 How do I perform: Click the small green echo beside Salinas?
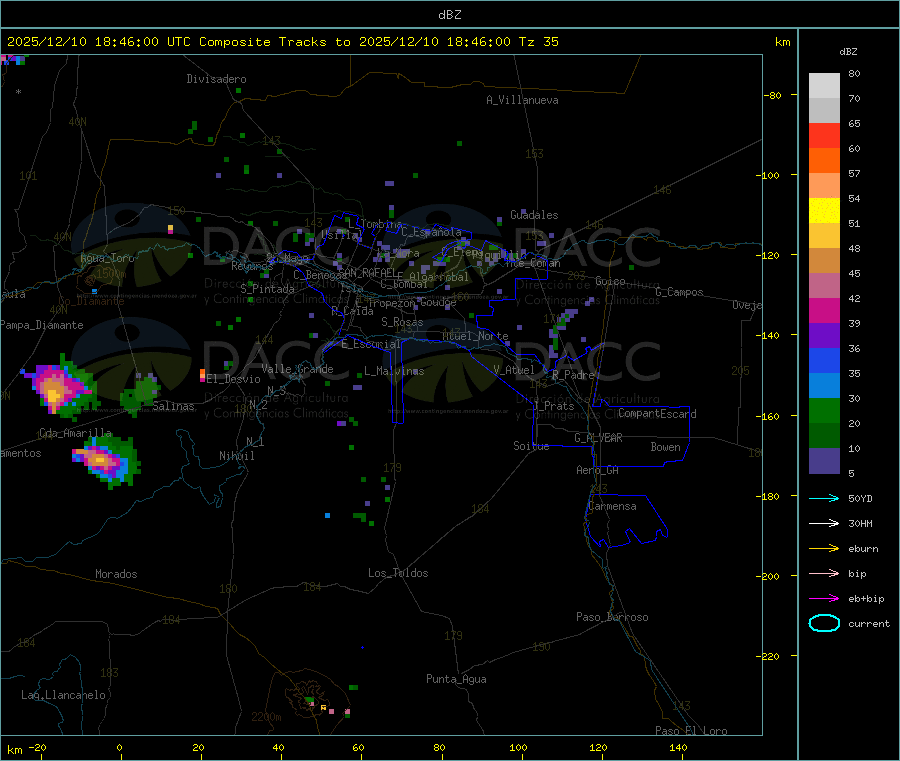tap(139, 393)
